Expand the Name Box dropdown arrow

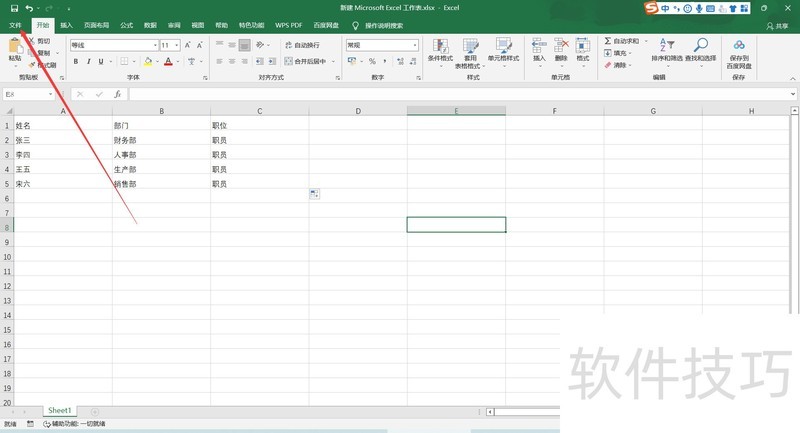click(x=50, y=94)
